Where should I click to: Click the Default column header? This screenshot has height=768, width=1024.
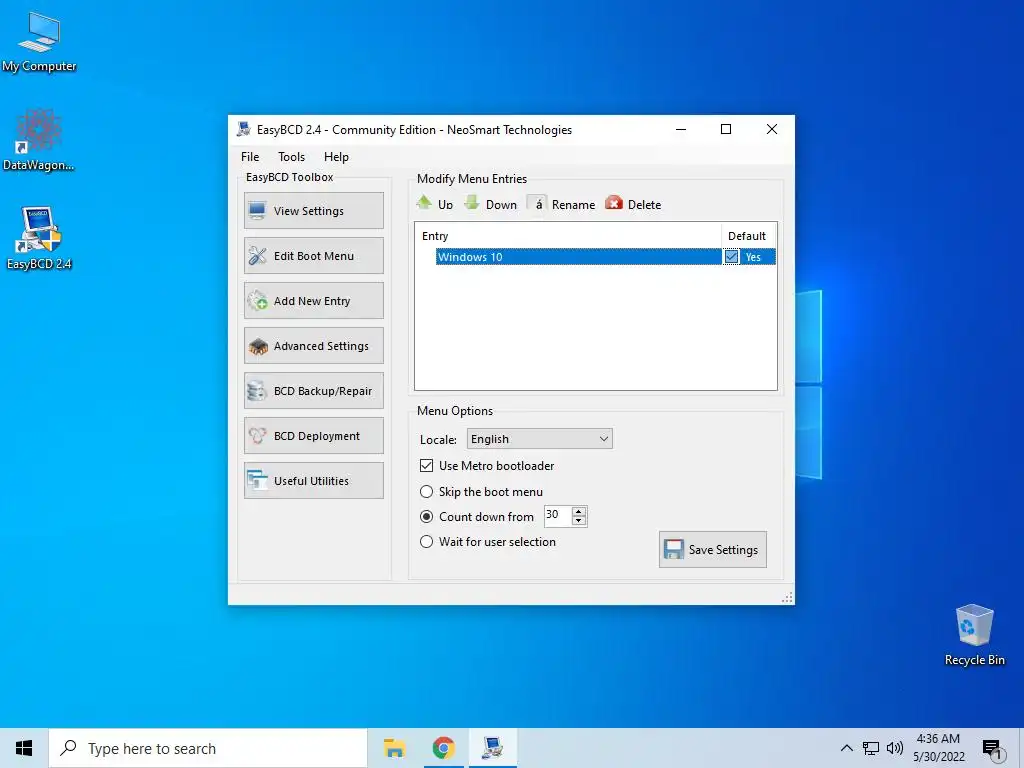tap(748, 236)
